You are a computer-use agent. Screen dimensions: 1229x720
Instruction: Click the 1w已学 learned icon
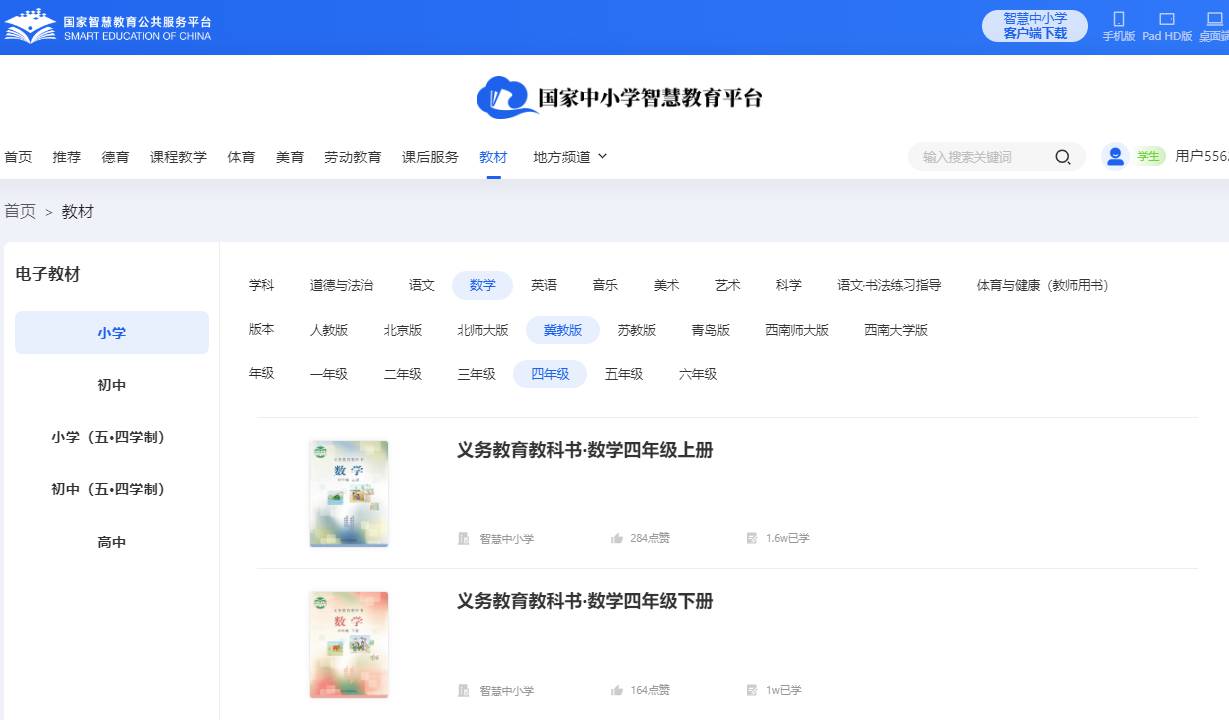(752, 690)
